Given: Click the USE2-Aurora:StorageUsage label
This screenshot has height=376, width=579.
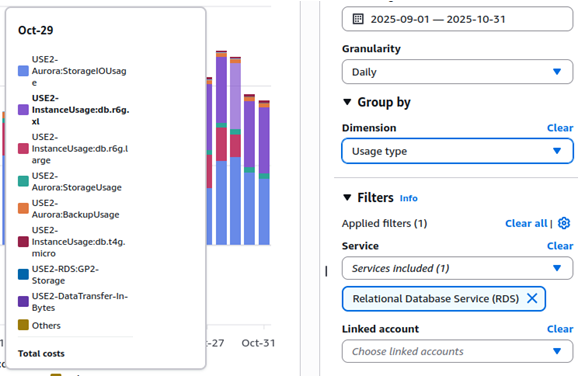Looking at the screenshot, I should click(76, 181).
